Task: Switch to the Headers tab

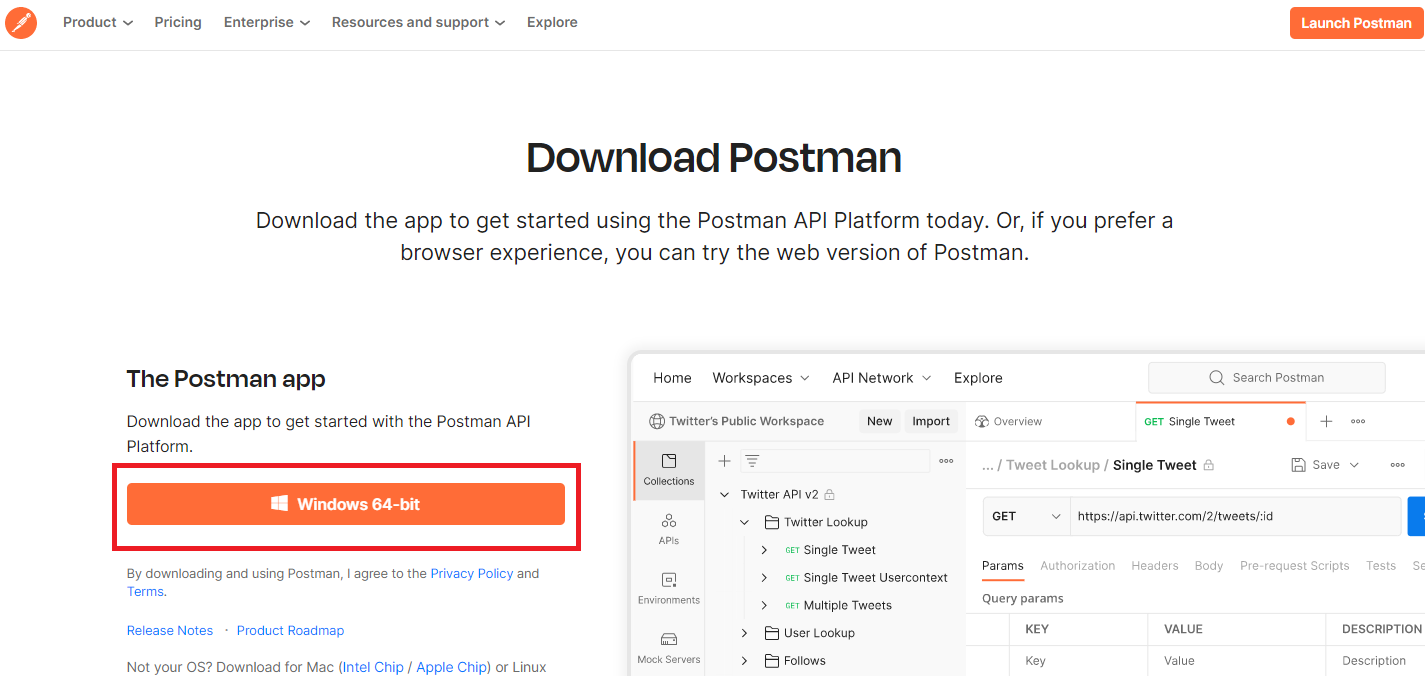Action: [x=1155, y=566]
